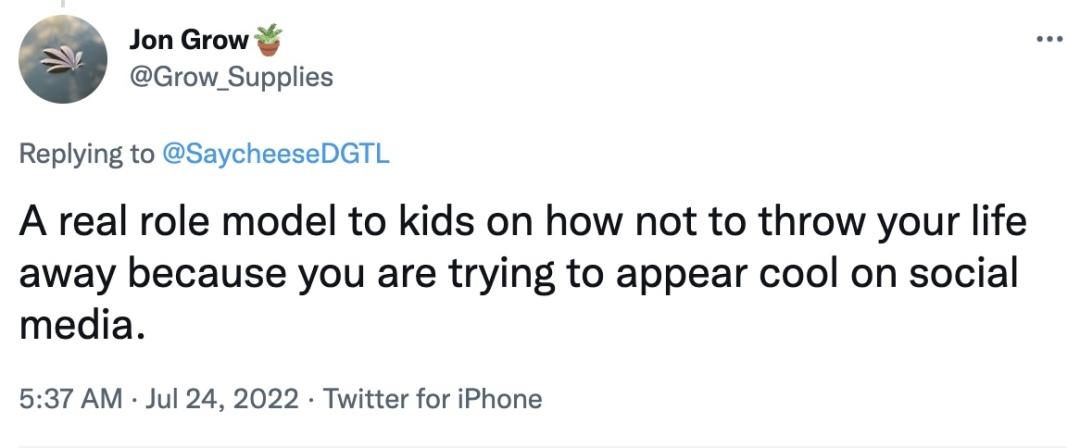The image size is (1080, 448).
Task: Select the 5:37 AM timestamp
Action: (x=70, y=398)
